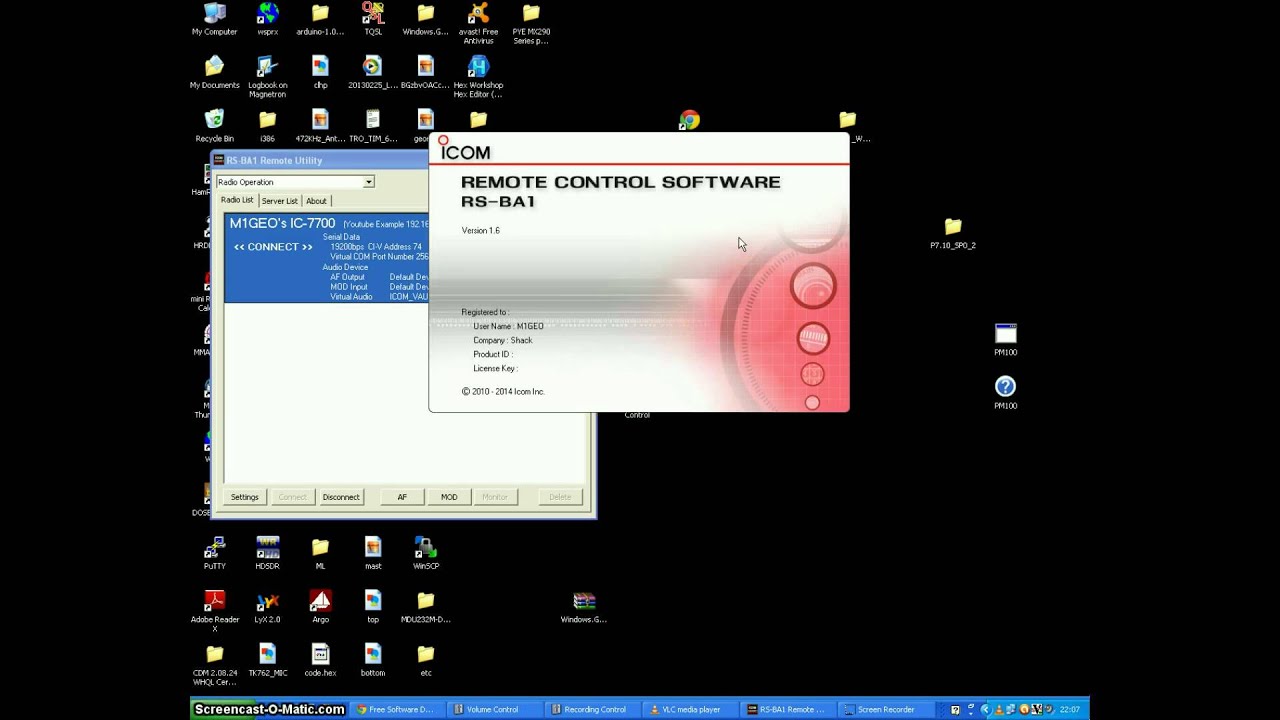Screen dimensions: 1280x720
Task: Expand the Radio Operation dropdown
Action: (368, 182)
